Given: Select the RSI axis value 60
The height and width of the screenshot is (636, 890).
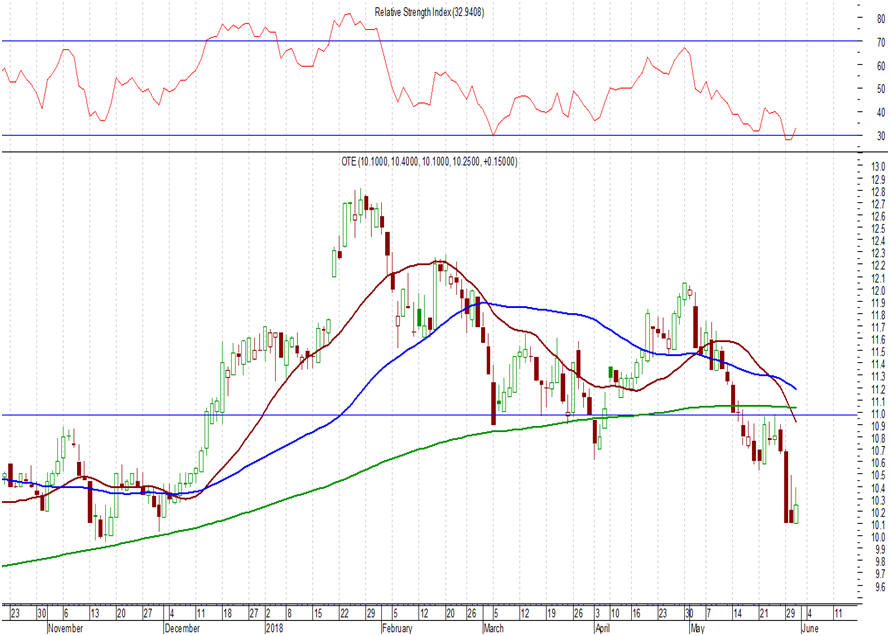Looking at the screenshot, I should click(880, 66).
